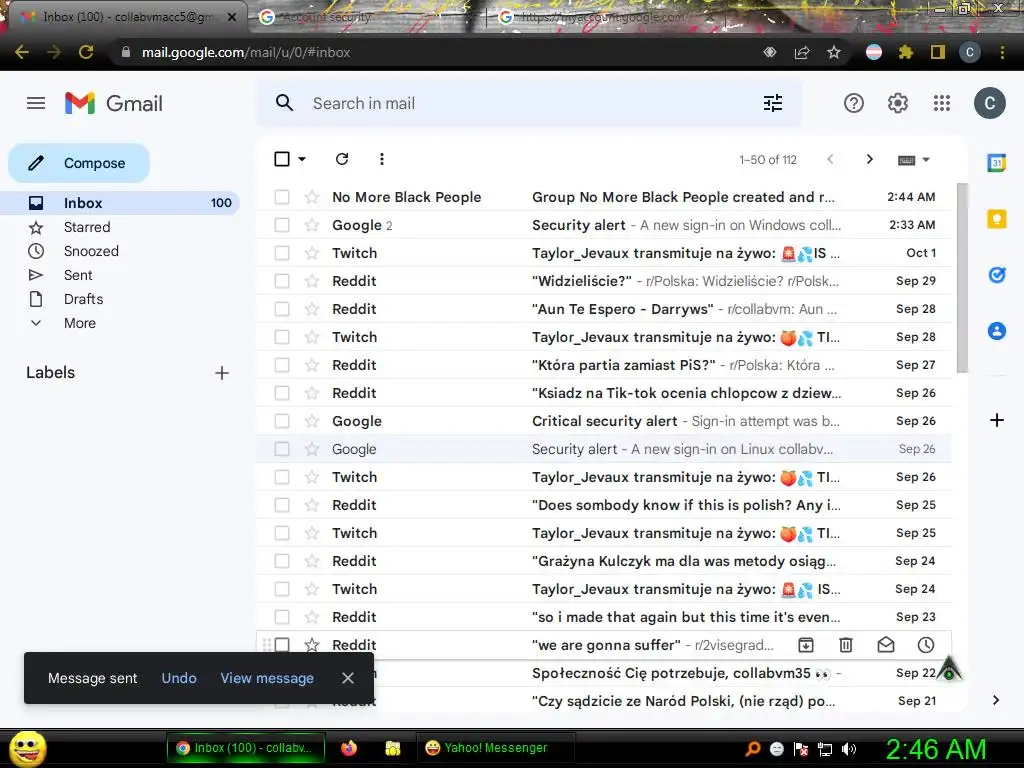The height and width of the screenshot is (768, 1024).
Task: Show the side panel collapse chevron
Action: pyautogui.click(x=996, y=700)
